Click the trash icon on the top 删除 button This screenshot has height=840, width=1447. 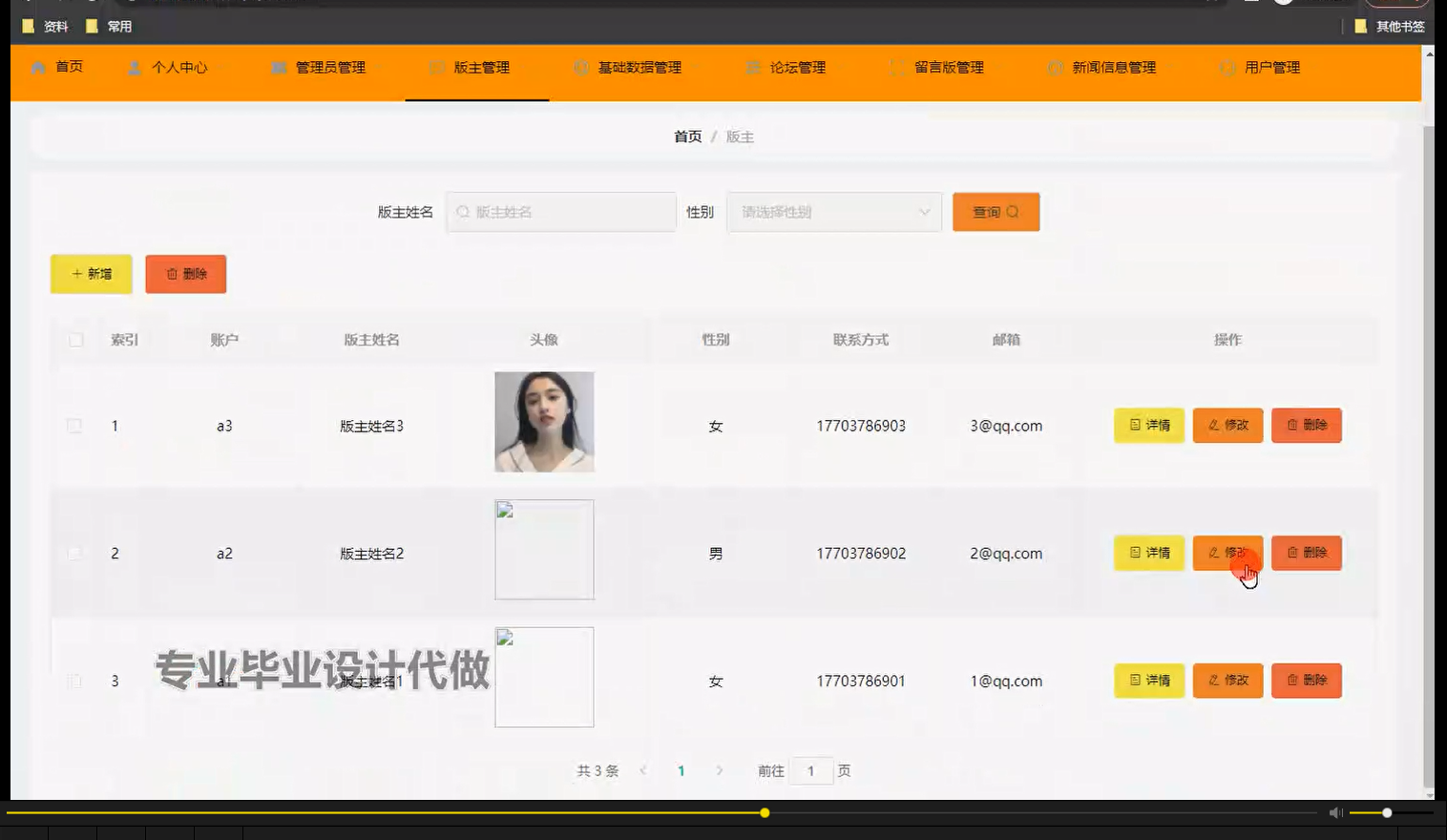173,274
